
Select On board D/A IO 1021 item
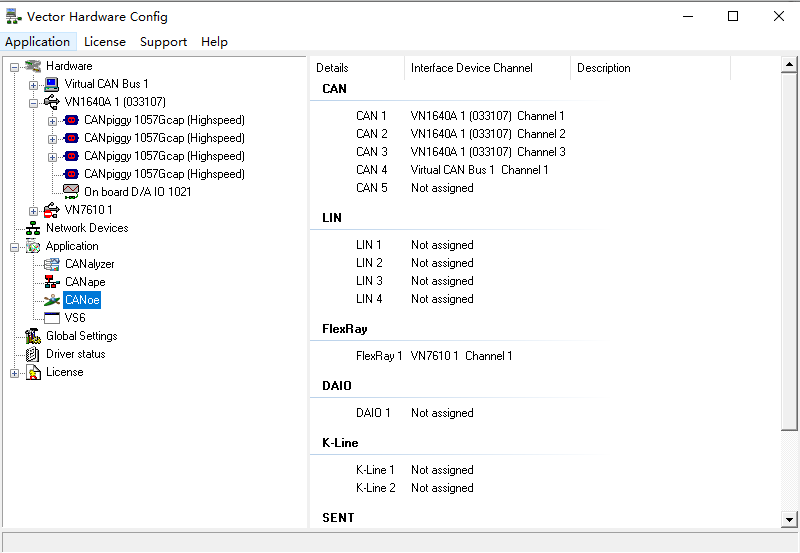pyautogui.click(x=137, y=192)
